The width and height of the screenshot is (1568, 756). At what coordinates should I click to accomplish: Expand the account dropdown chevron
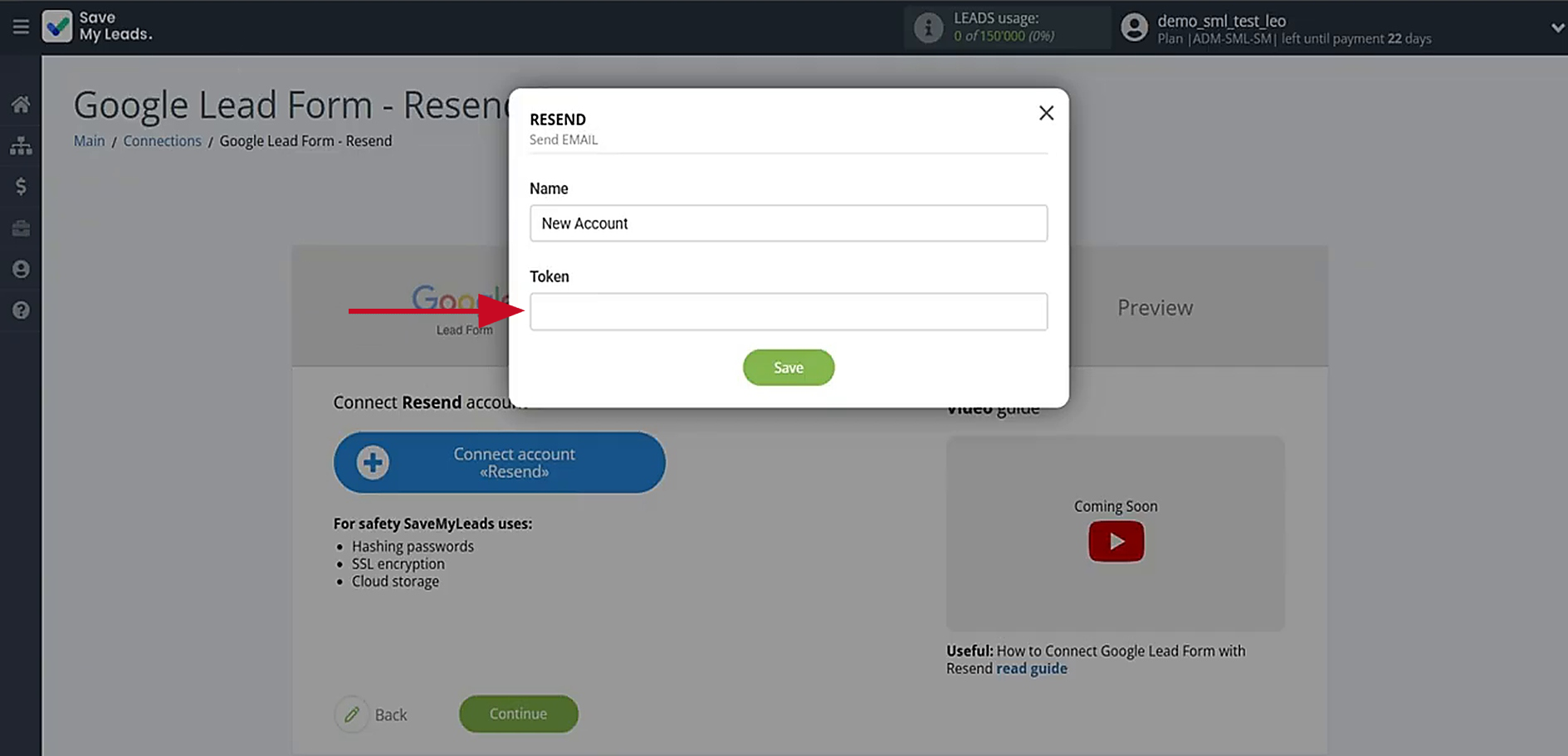(x=1556, y=27)
